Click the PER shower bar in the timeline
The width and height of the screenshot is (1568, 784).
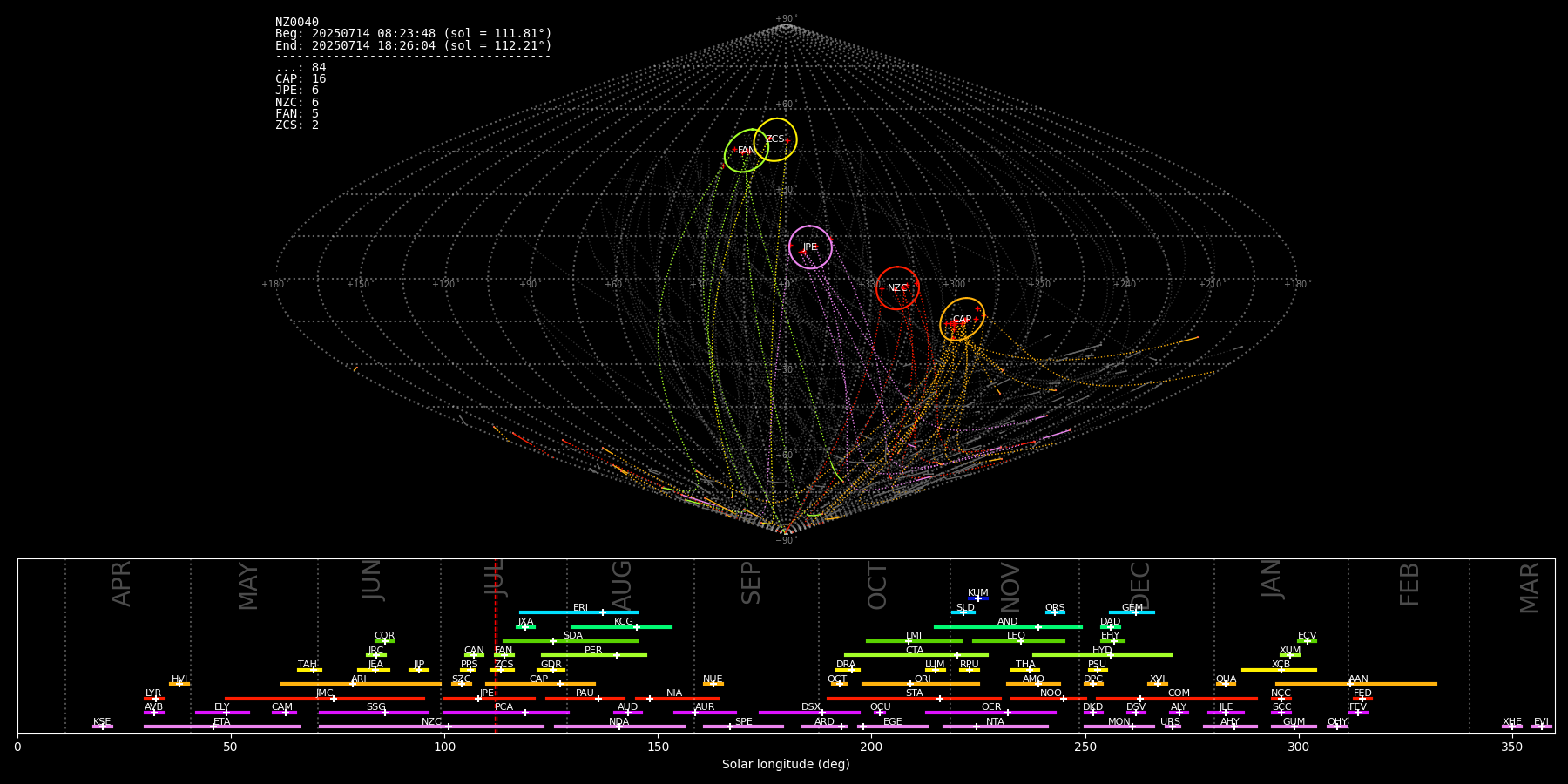tap(594, 655)
